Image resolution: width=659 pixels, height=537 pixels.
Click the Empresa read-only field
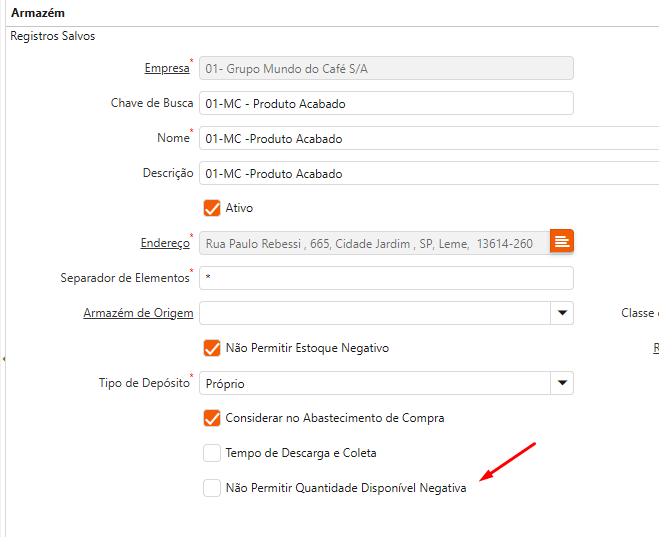(x=386, y=68)
